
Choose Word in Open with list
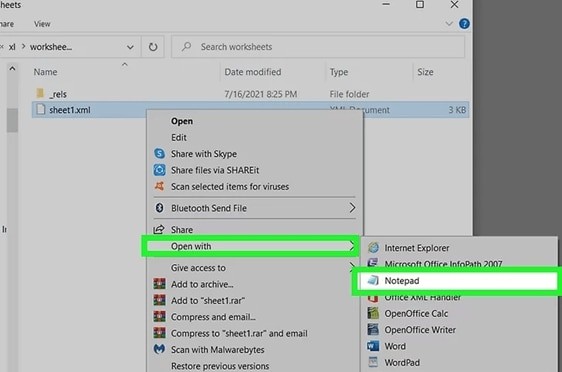(x=459, y=346)
